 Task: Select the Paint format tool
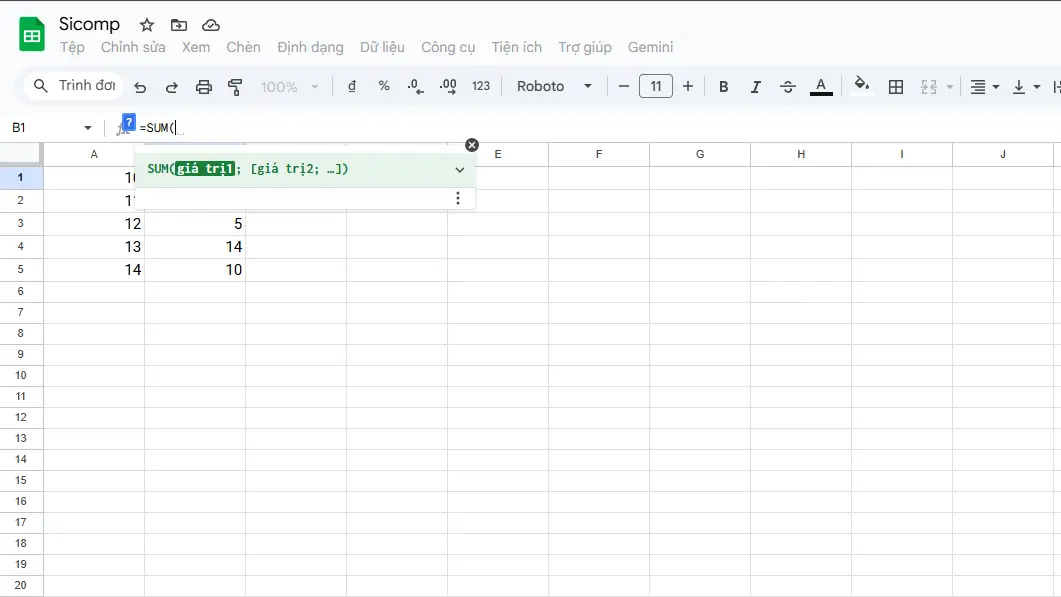tap(236, 86)
